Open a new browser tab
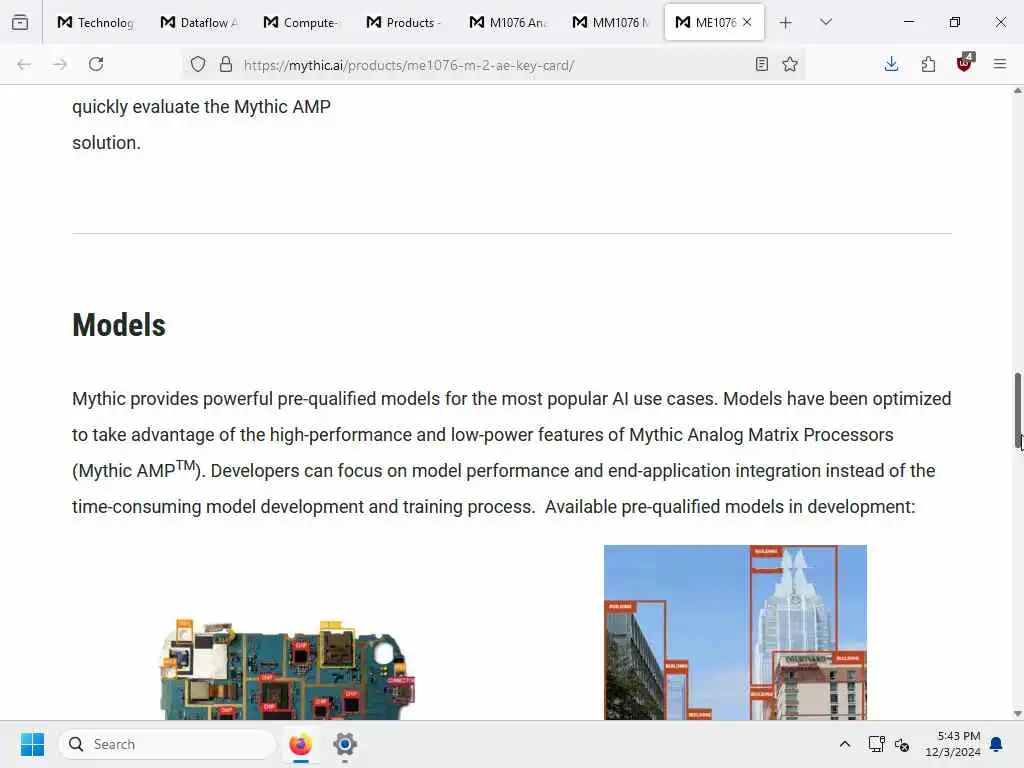The image size is (1024, 768). tap(786, 22)
